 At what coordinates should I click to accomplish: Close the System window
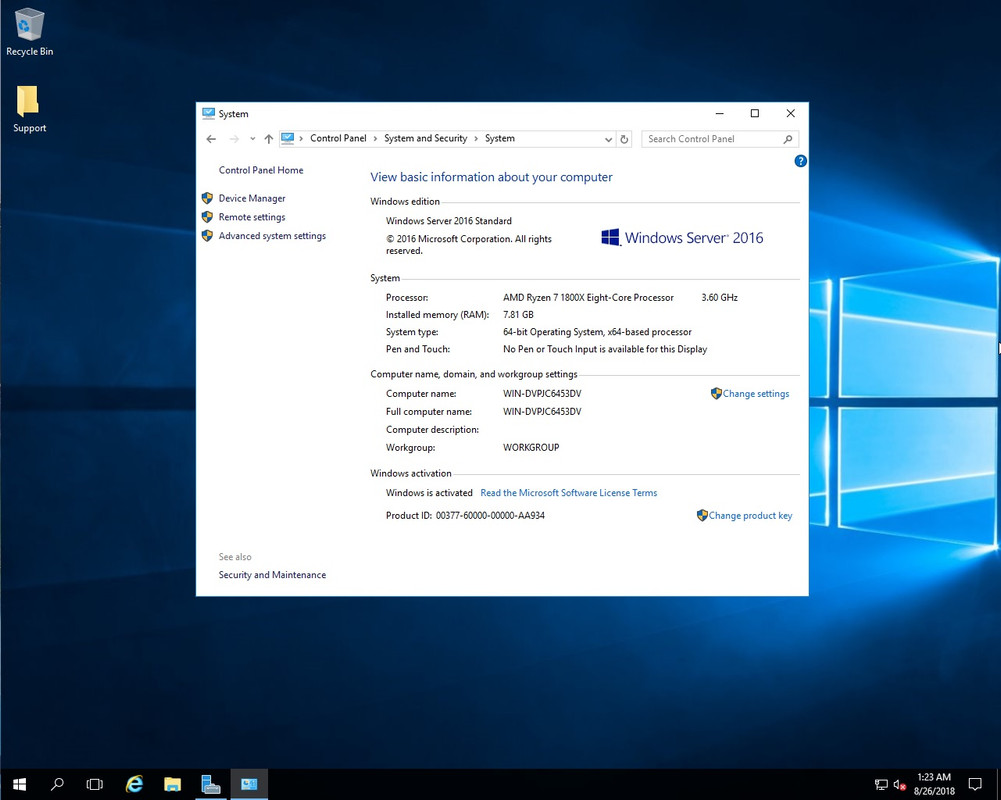pos(790,114)
